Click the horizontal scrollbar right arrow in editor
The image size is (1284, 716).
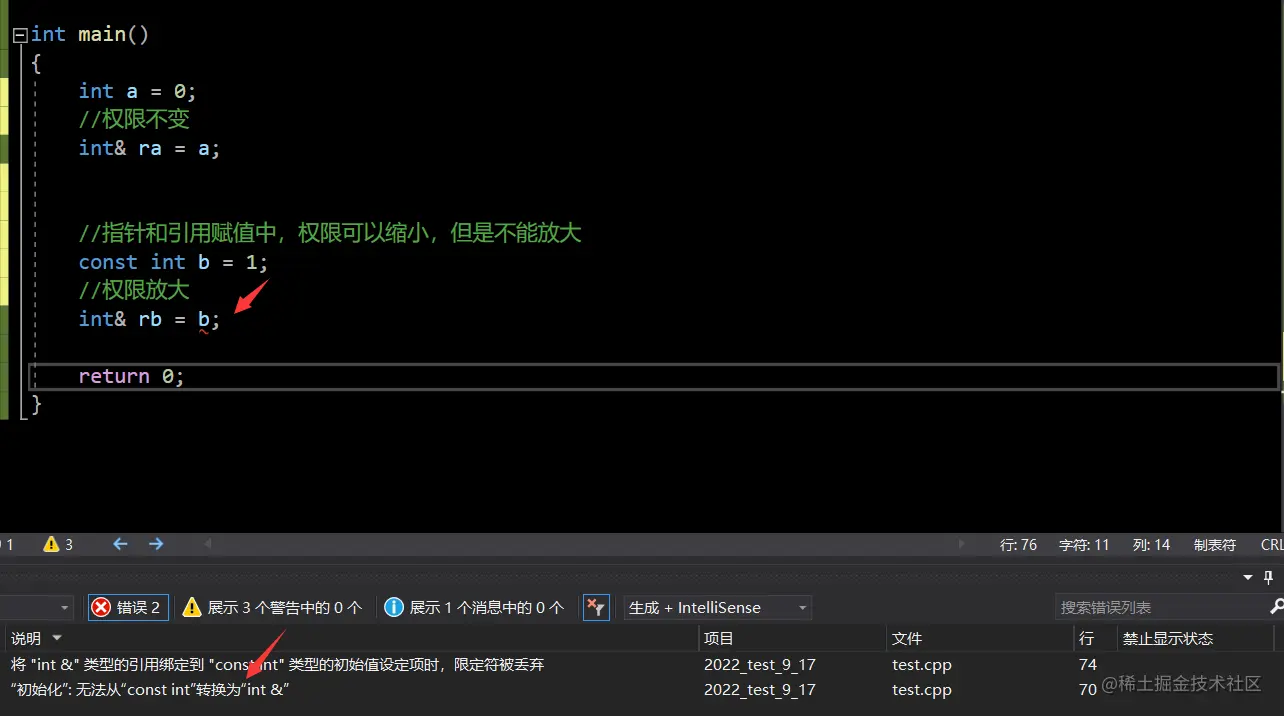(962, 544)
